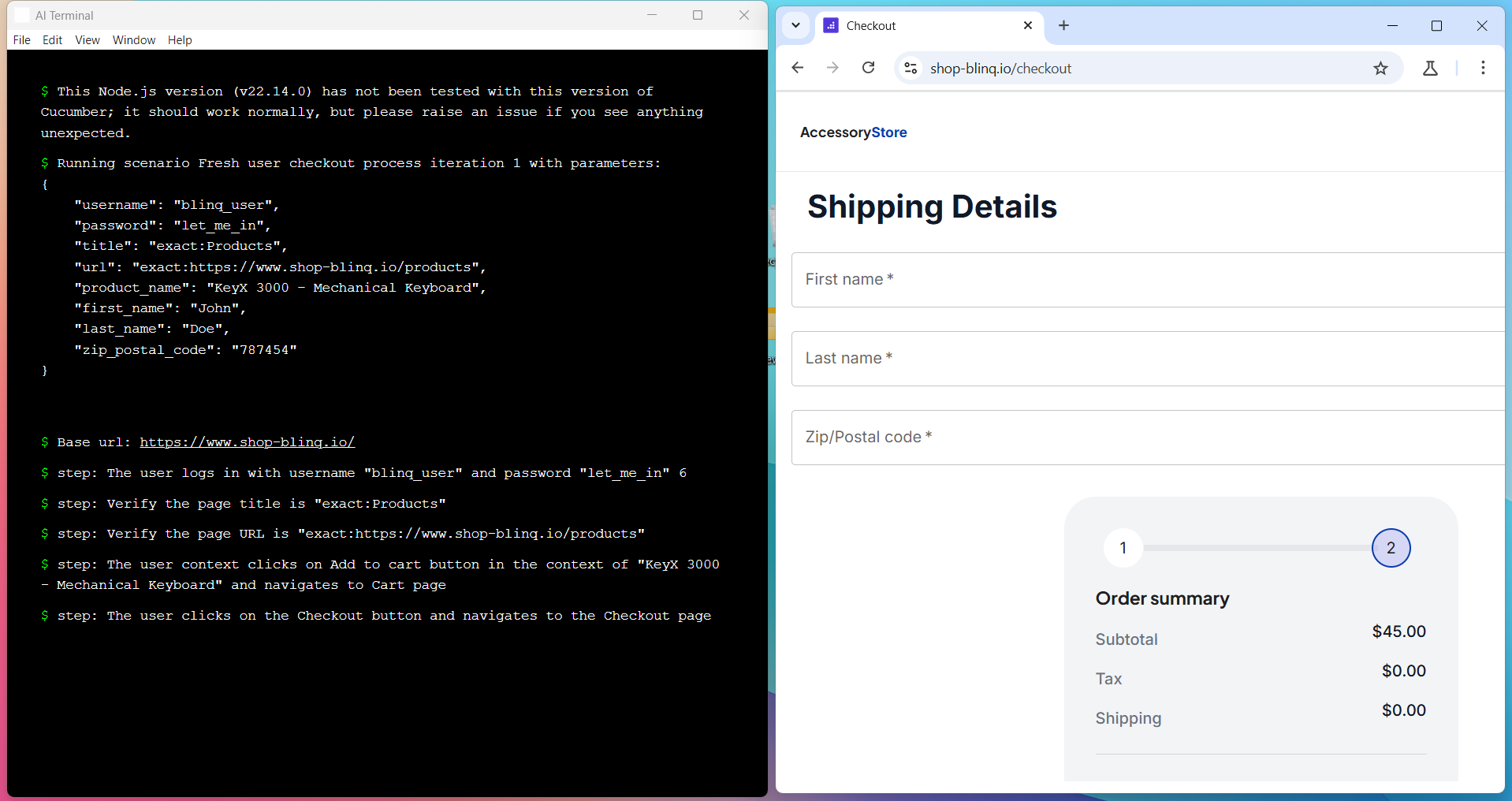The image size is (1512, 801).
Task: Click the browser forward arrow
Action: tap(832, 68)
